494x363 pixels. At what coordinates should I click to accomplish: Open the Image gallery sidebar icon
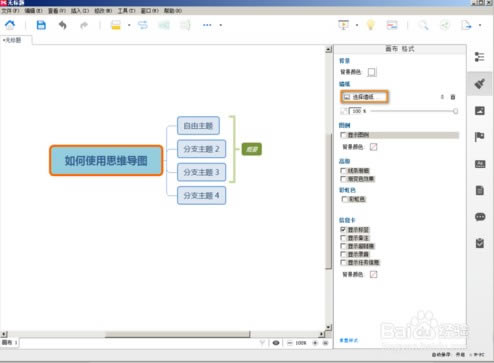[x=480, y=110]
